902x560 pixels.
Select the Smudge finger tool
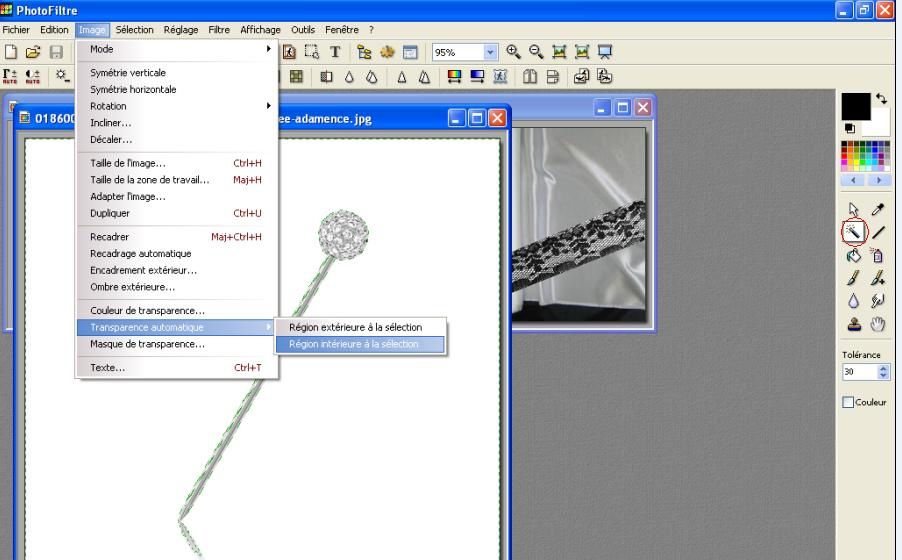pyautogui.click(x=877, y=301)
